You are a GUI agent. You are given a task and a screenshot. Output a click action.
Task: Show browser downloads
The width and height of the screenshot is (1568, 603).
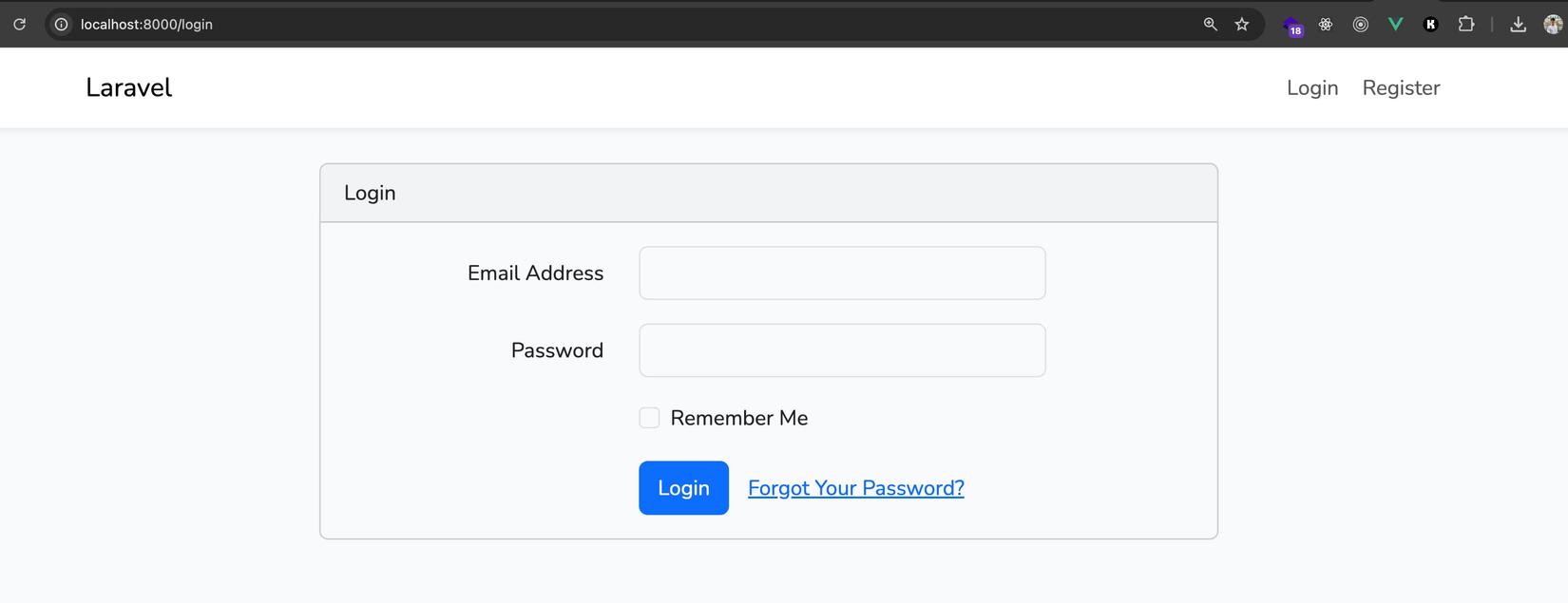point(1518,25)
